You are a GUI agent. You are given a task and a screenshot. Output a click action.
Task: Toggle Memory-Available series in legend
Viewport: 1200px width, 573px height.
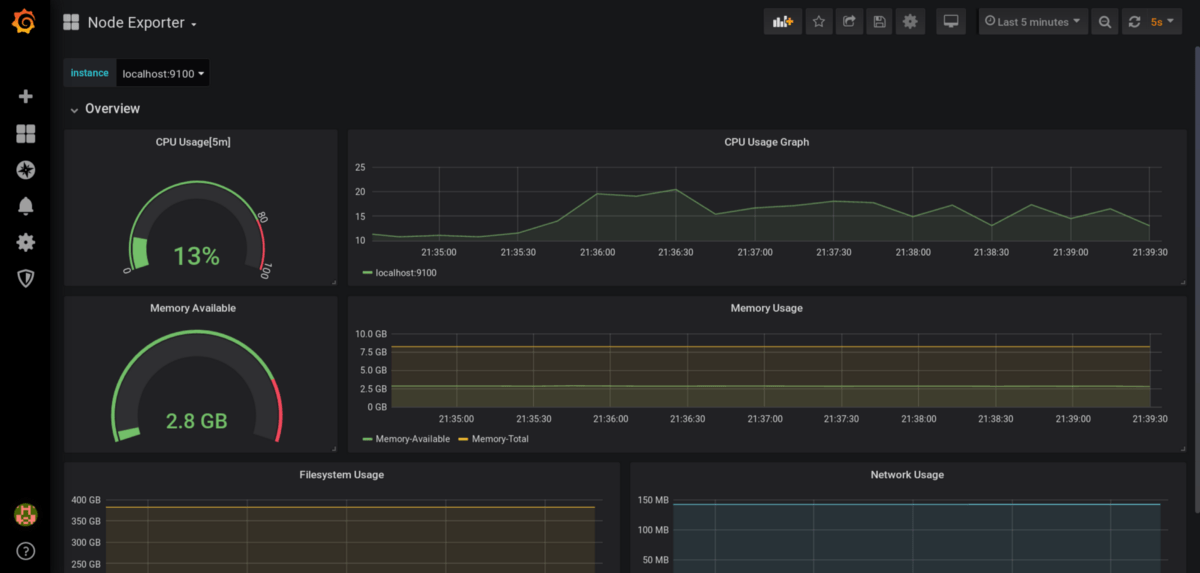pos(412,439)
